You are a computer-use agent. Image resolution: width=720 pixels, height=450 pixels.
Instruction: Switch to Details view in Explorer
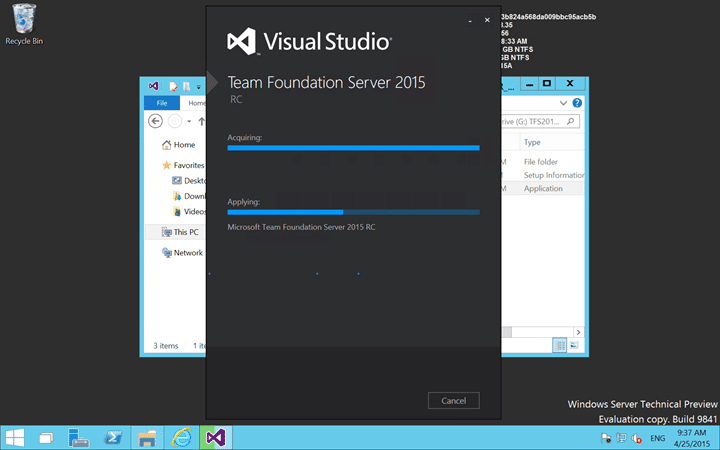click(559, 345)
